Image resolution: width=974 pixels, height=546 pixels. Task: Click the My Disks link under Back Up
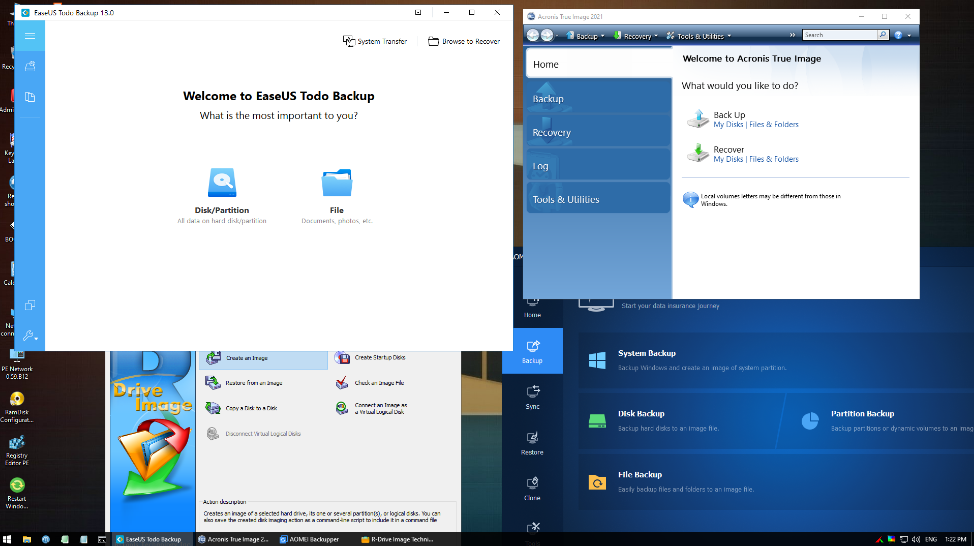click(727, 125)
